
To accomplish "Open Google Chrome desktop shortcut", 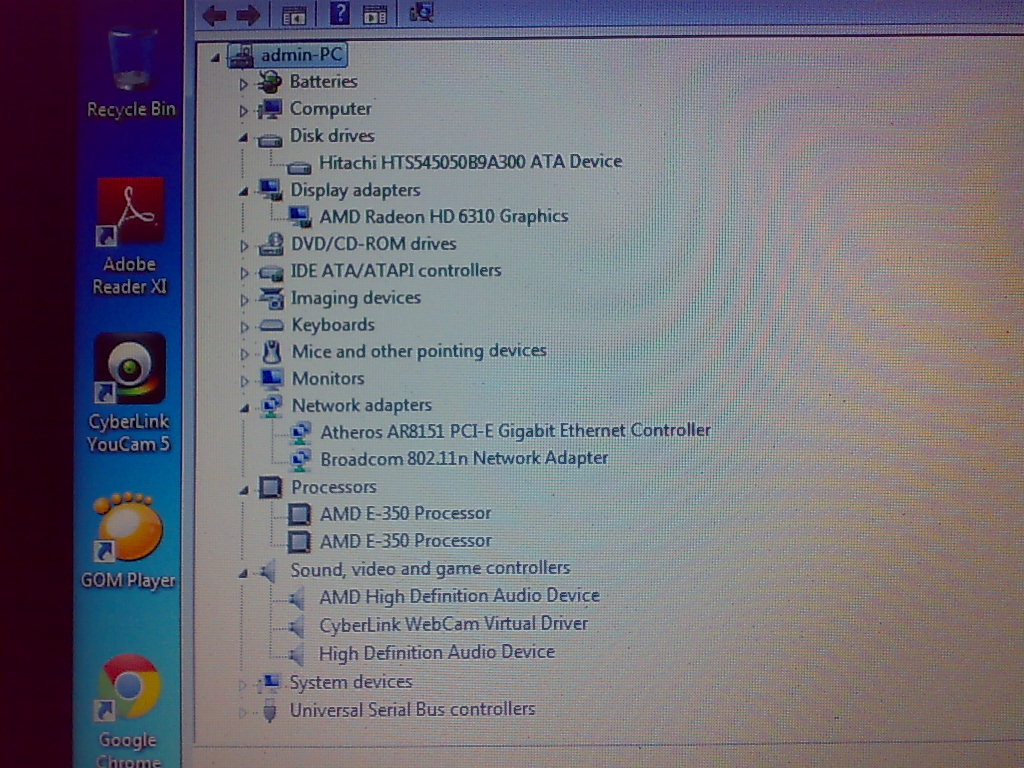I will (128, 711).
